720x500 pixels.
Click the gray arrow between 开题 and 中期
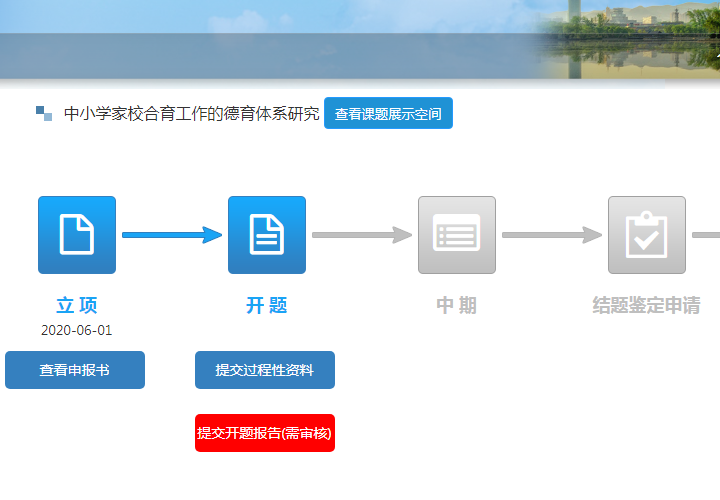pos(361,235)
